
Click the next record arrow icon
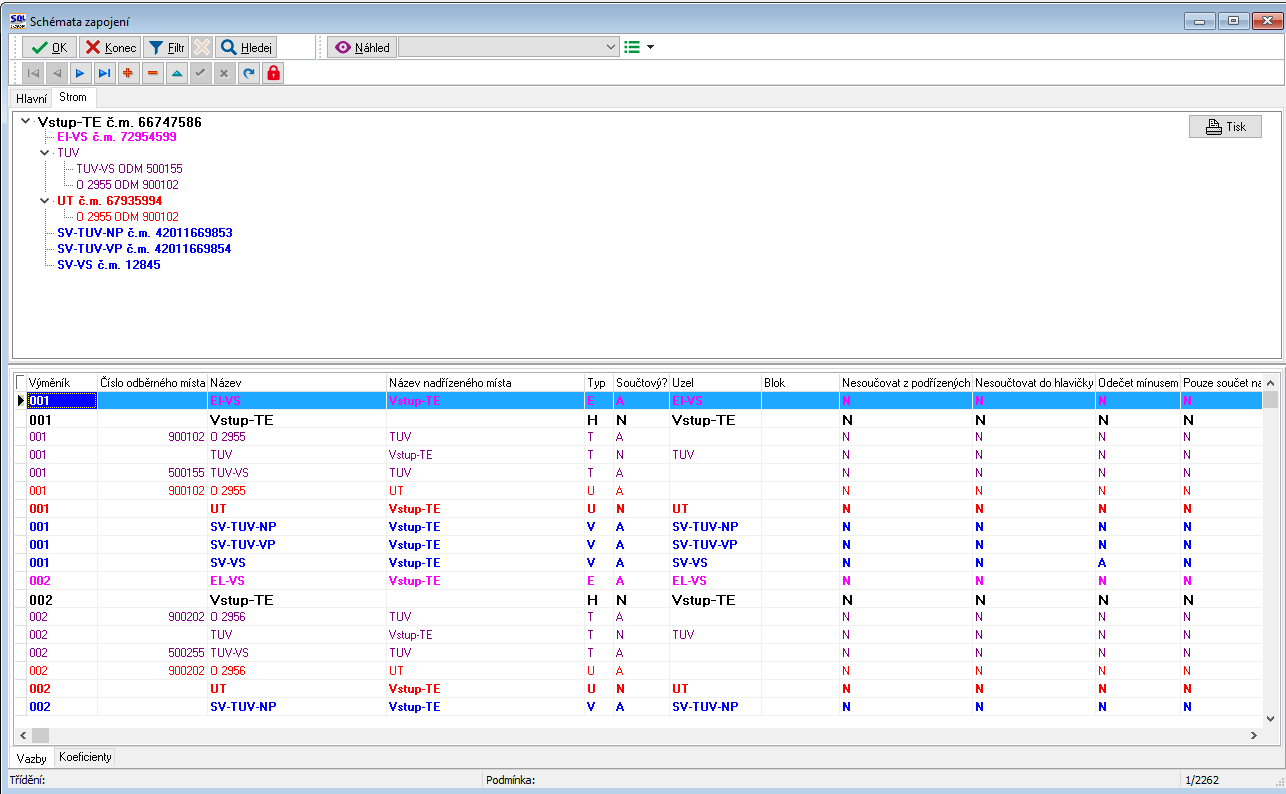coord(81,73)
